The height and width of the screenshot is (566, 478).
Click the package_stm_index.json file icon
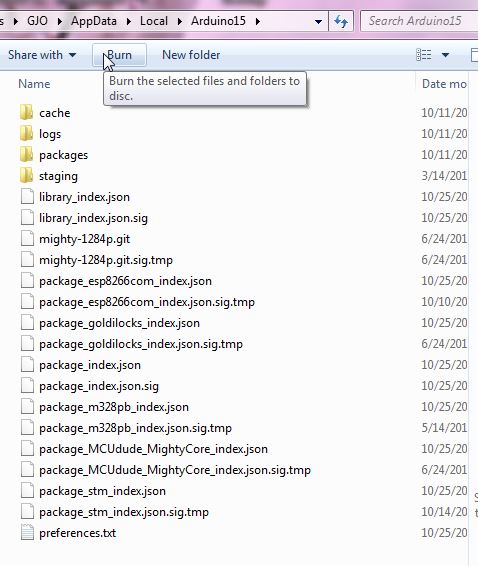pyautogui.click(x=27, y=491)
